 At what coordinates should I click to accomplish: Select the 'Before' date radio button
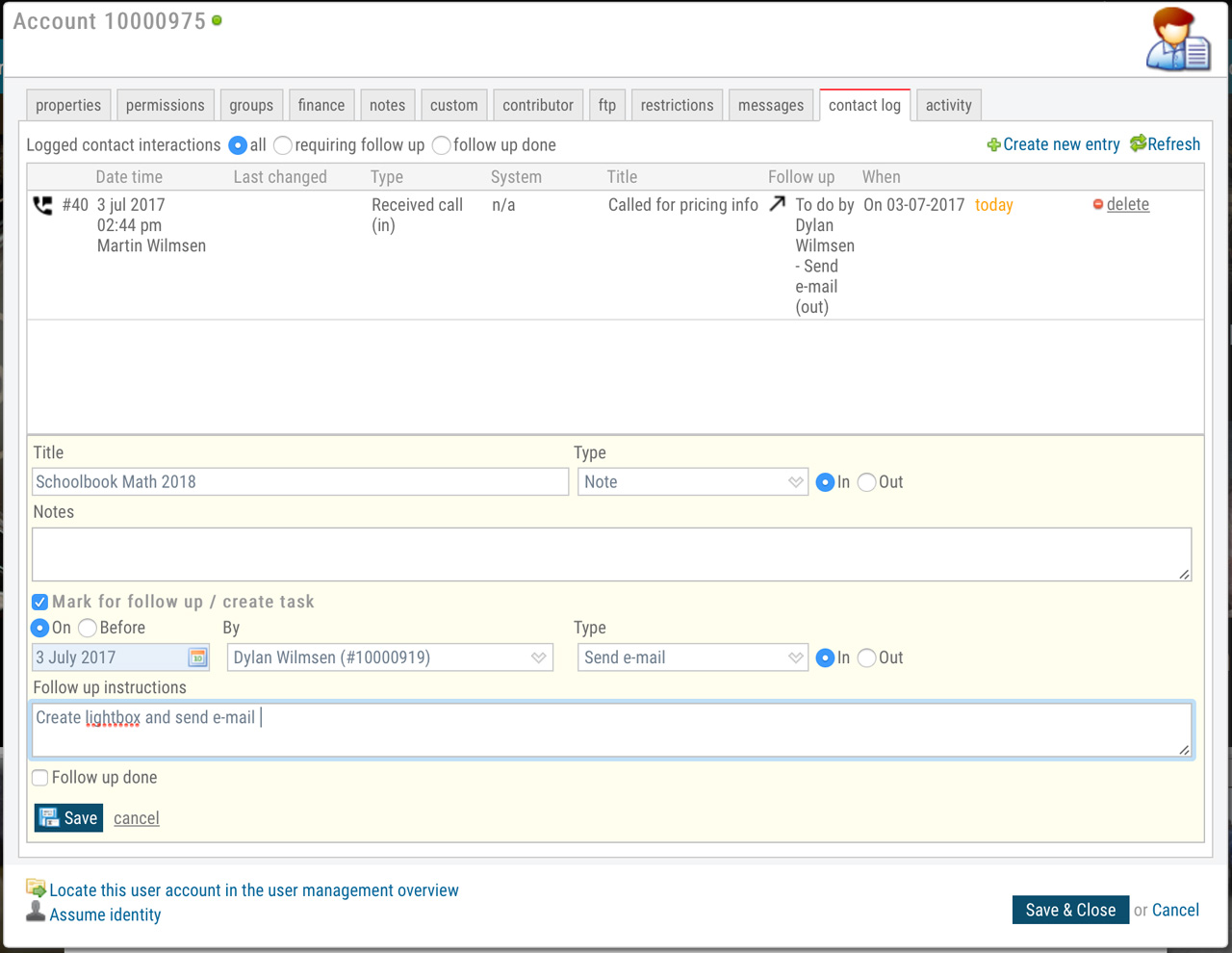click(88, 628)
